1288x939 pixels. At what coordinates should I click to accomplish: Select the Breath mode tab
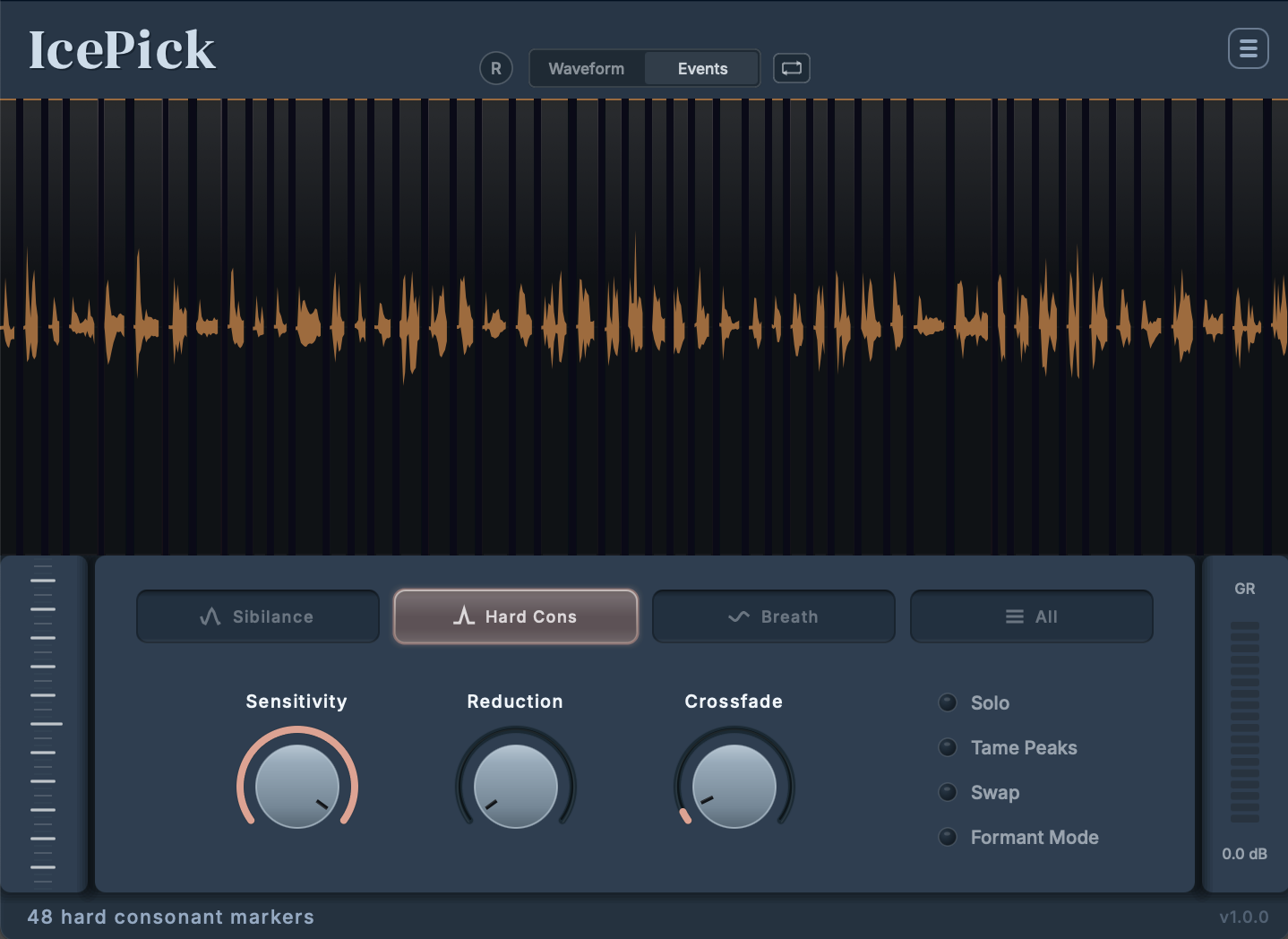click(x=774, y=616)
